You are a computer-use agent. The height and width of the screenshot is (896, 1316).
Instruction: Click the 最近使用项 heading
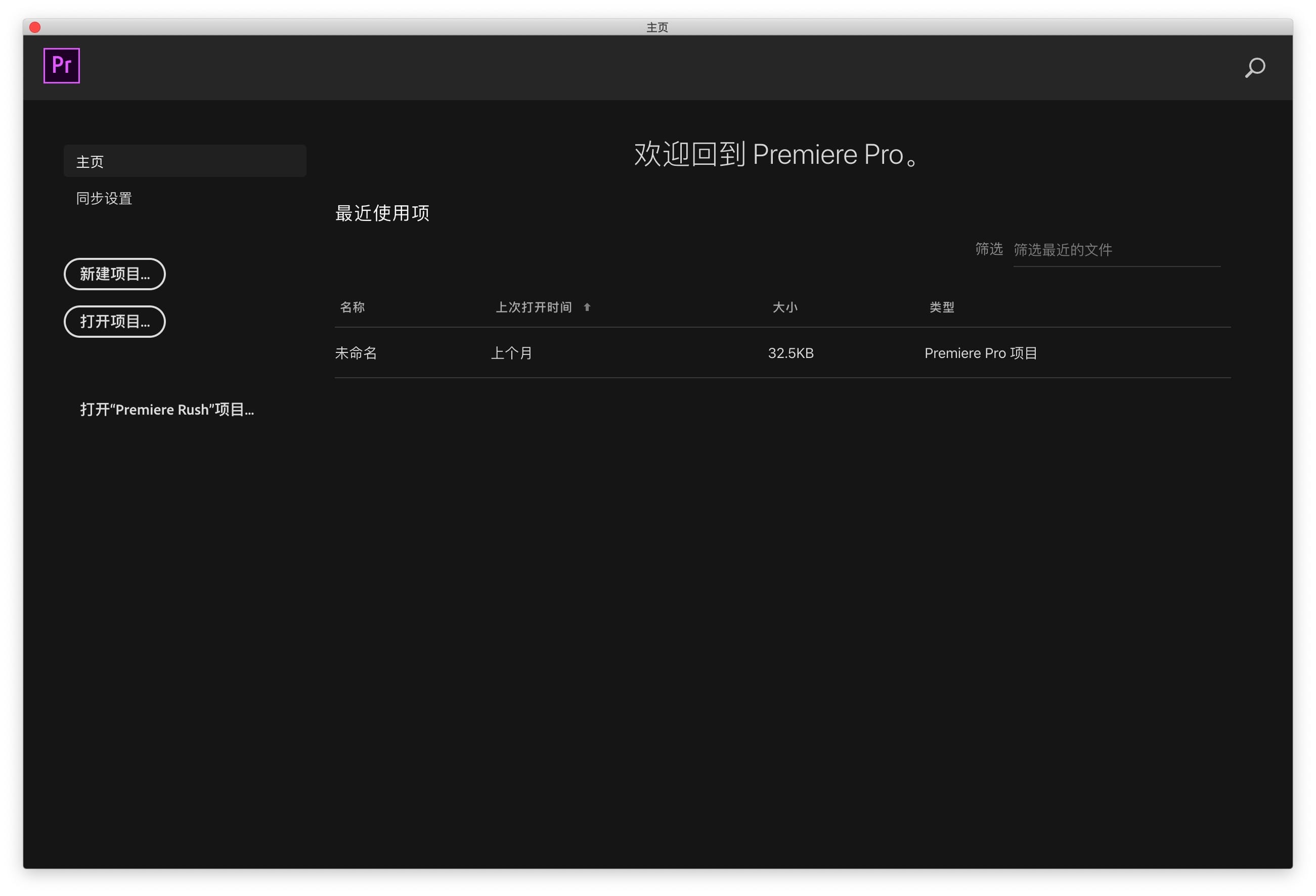tap(382, 213)
